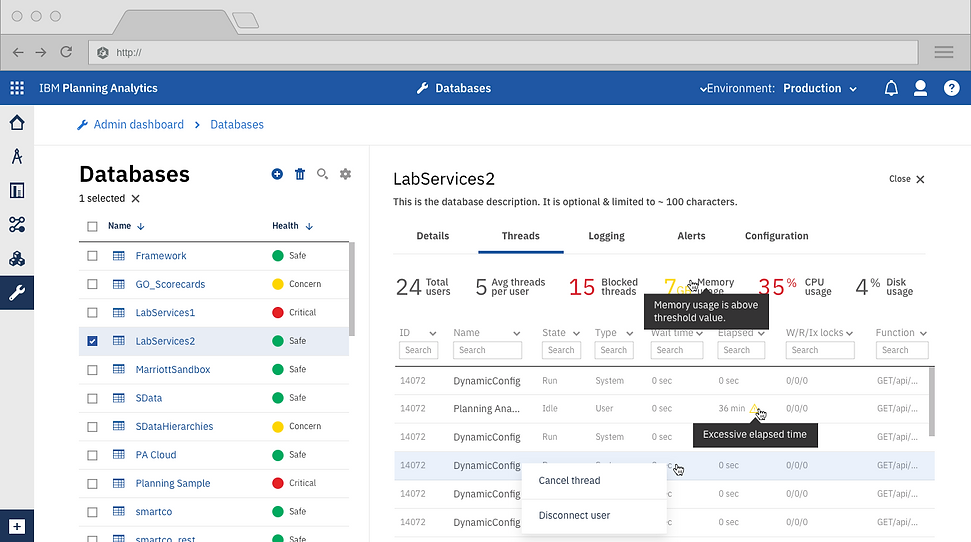Choose Cancel thread from context menu
This screenshot has height=542, width=971.
pos(594,481)
